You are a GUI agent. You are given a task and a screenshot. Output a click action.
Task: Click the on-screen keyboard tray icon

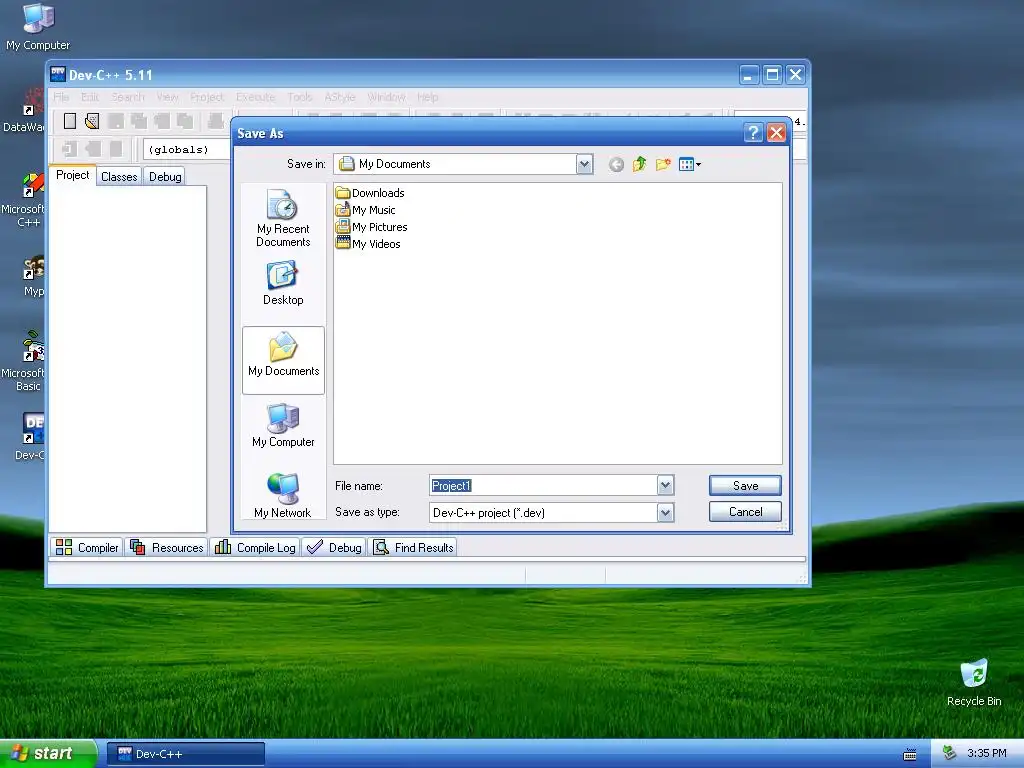coord(910,754)
